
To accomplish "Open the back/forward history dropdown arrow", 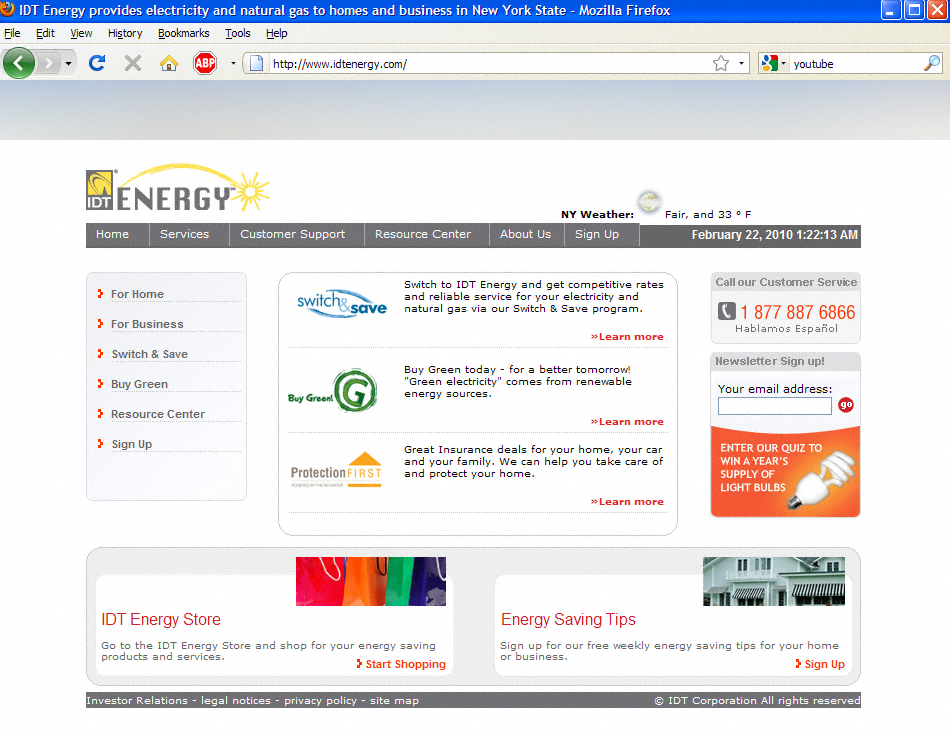I will [68, 63].
